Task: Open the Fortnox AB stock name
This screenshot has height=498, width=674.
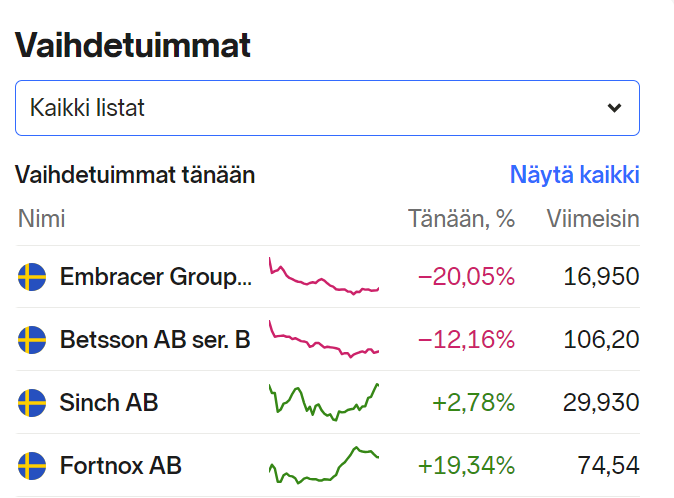Action: 121,465
